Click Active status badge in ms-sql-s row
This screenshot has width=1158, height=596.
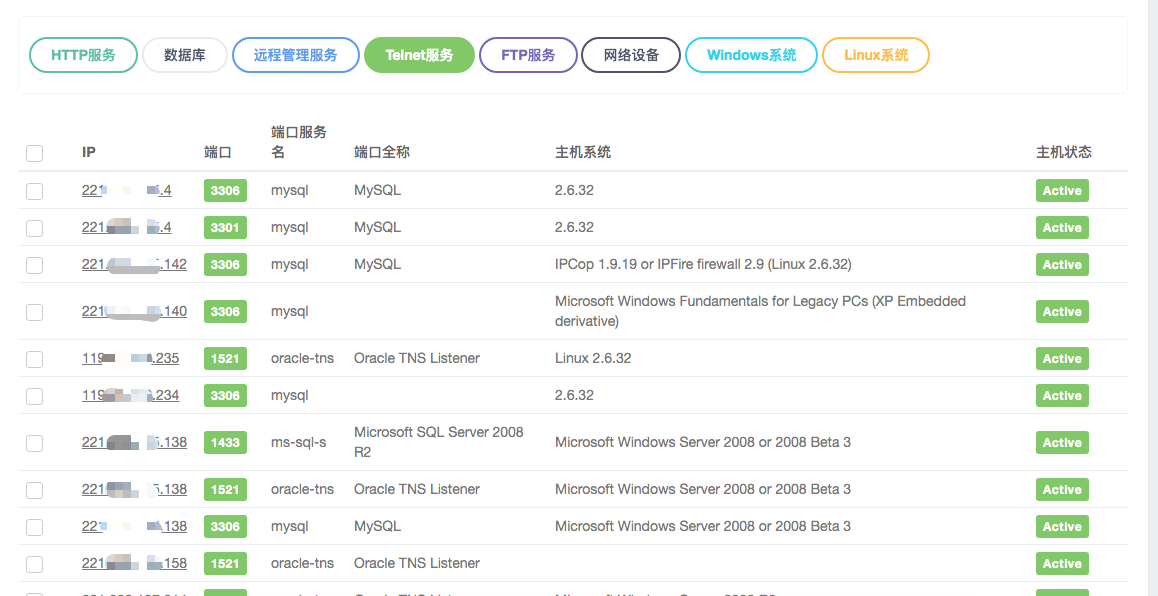coord(1061,443)
